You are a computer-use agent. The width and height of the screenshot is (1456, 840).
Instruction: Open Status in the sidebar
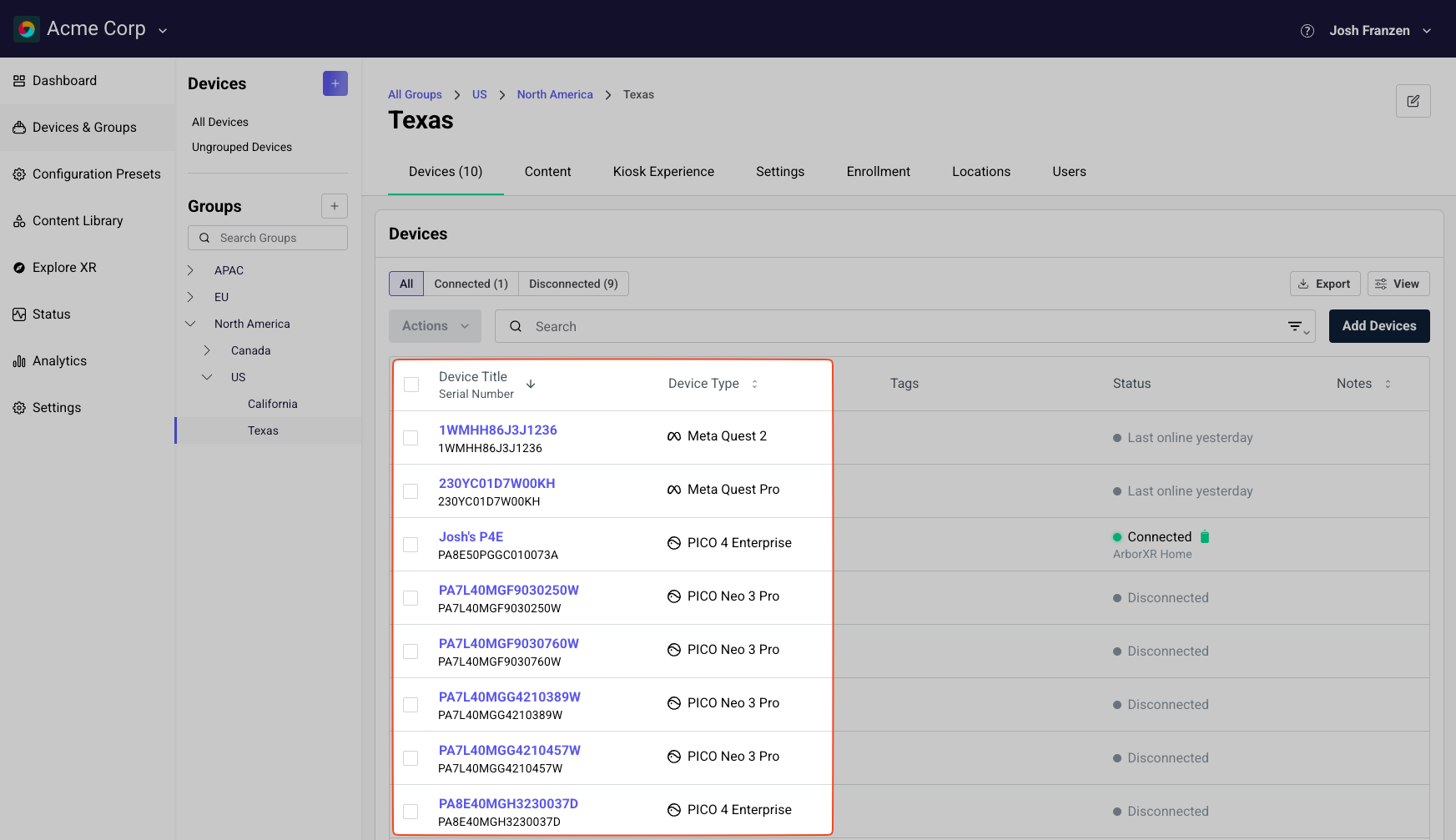point(88,314)
